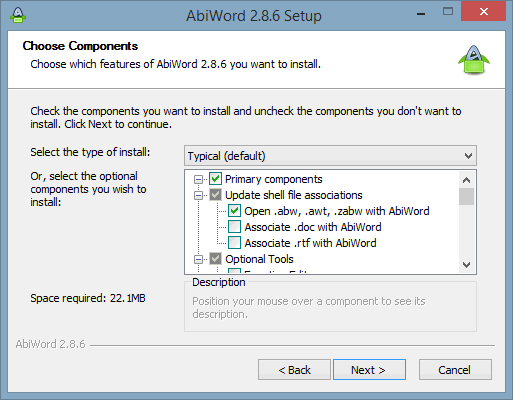Image resolution: width=513 pixels, height=400 pixels.
Task: Enable Associate .rtf with AbiWord
Action: (x=234, y=243)
